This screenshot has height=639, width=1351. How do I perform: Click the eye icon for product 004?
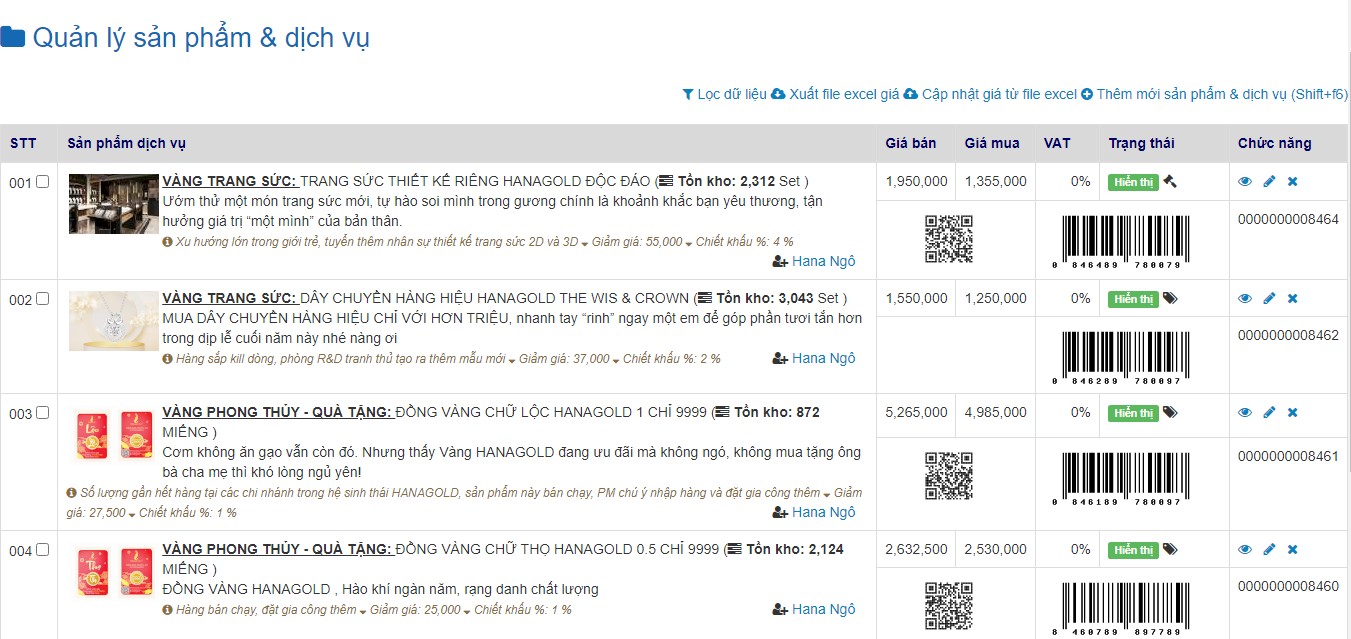pos(1245,550)
